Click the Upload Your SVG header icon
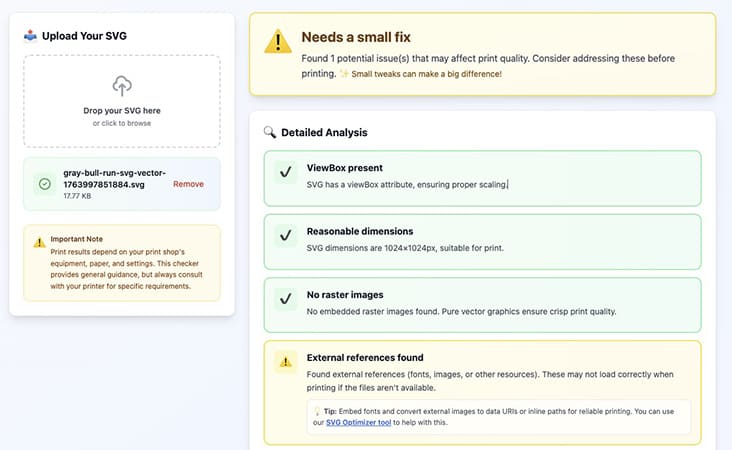 point(31,36)
